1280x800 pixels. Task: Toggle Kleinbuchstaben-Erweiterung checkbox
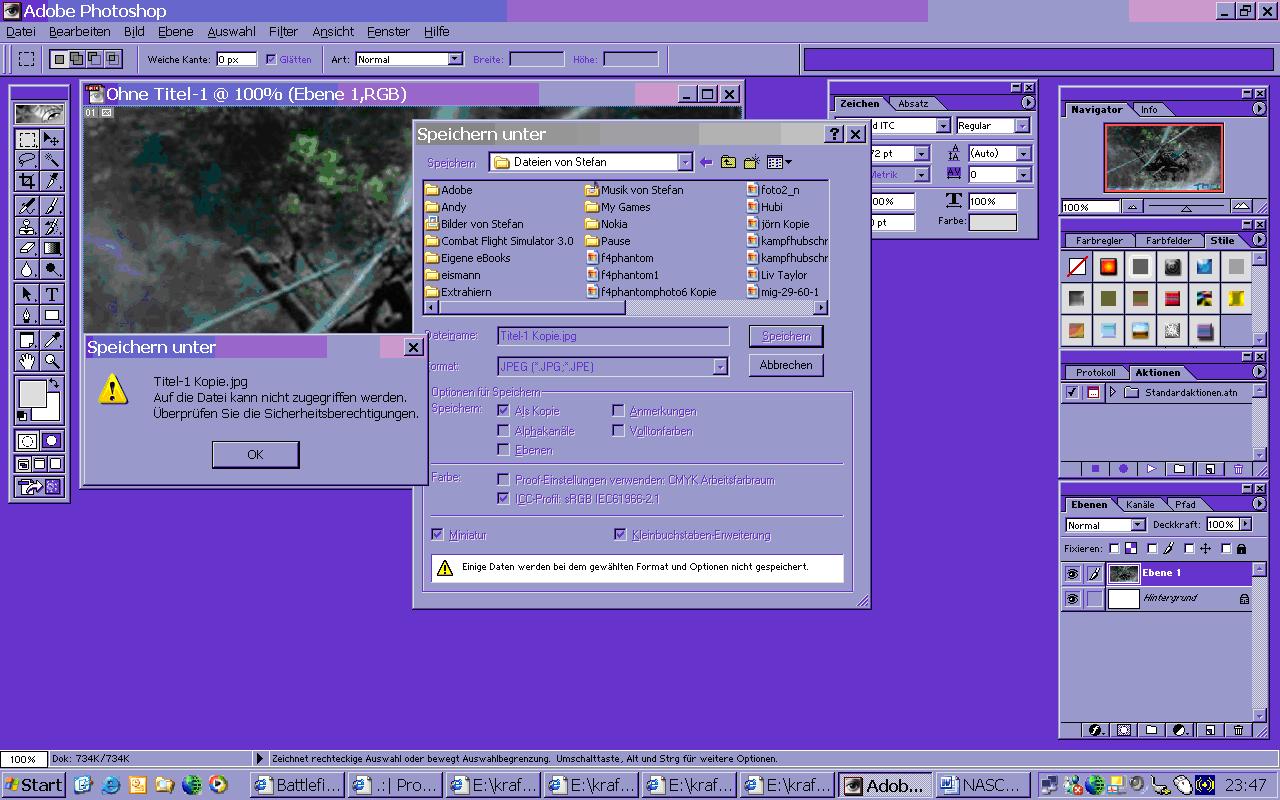[x=620, y=535]
